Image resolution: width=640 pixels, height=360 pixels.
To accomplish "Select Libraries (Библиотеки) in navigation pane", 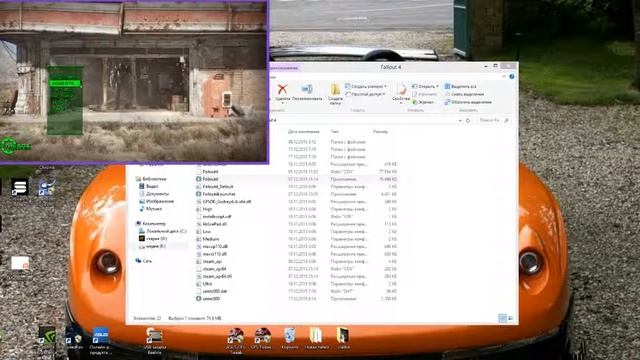I will pyautogui.click(x=151, y=179).
